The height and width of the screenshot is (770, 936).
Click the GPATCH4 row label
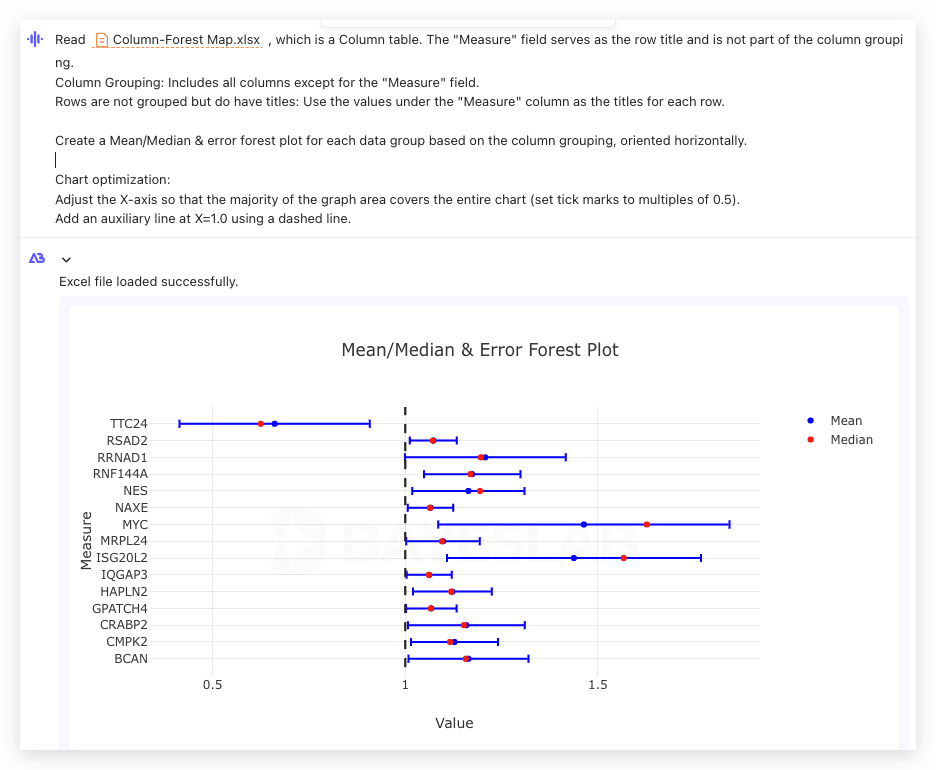tap(119, 609)
